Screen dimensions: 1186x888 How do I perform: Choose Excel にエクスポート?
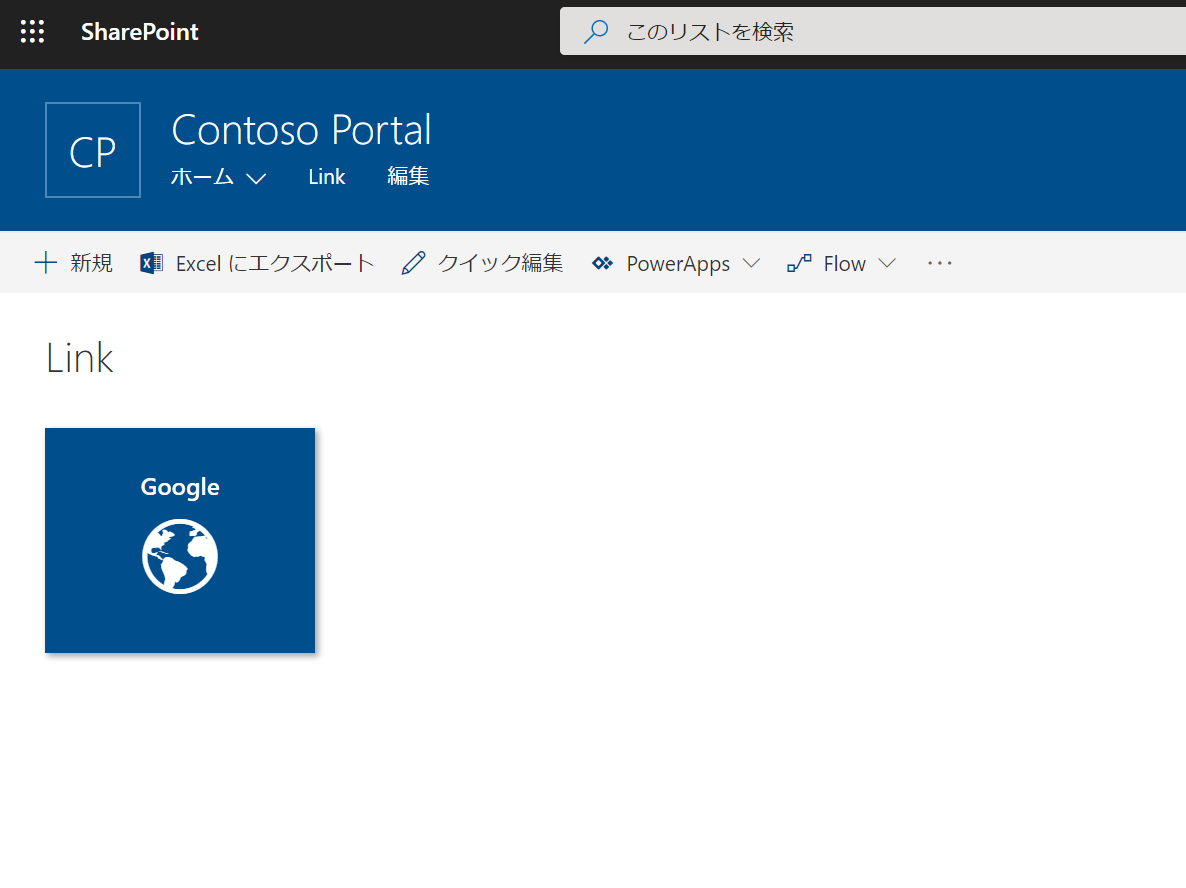tap(275, 263)
